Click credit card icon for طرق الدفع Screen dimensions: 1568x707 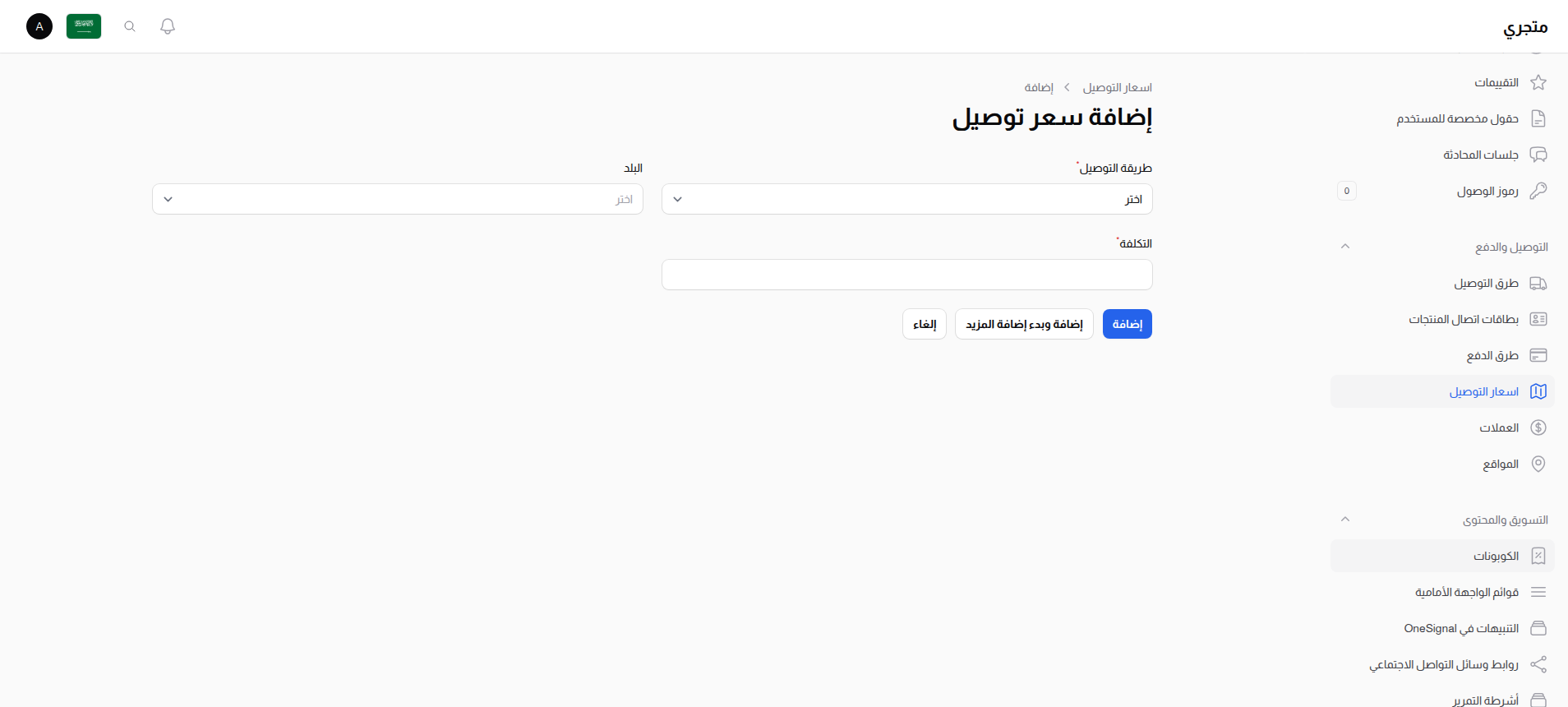coord(1538,355)
